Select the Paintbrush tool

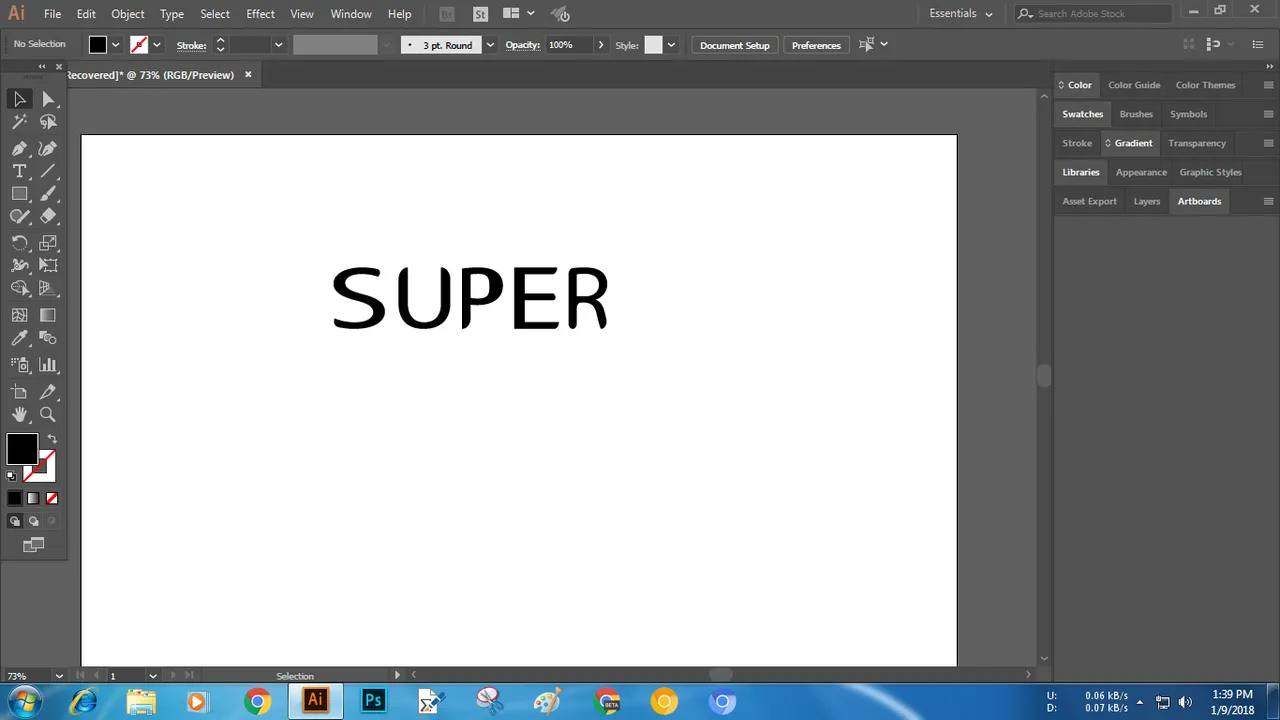point(48,194)
